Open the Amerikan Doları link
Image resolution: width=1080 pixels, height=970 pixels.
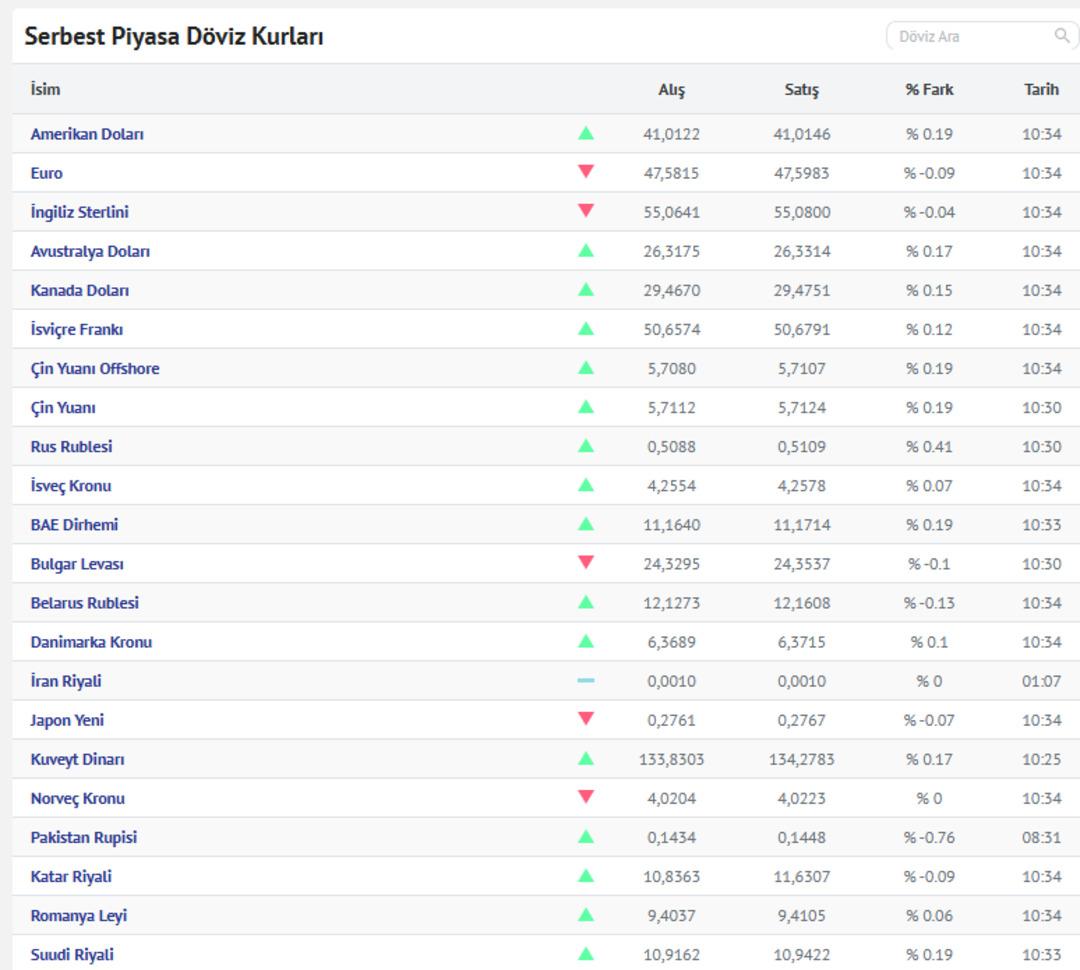pyautogui.click(x=87, y=134)
